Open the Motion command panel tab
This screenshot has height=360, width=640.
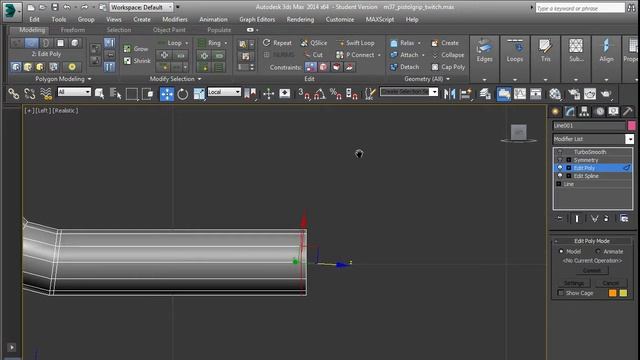pyautogui.click(x=599, y=111)
